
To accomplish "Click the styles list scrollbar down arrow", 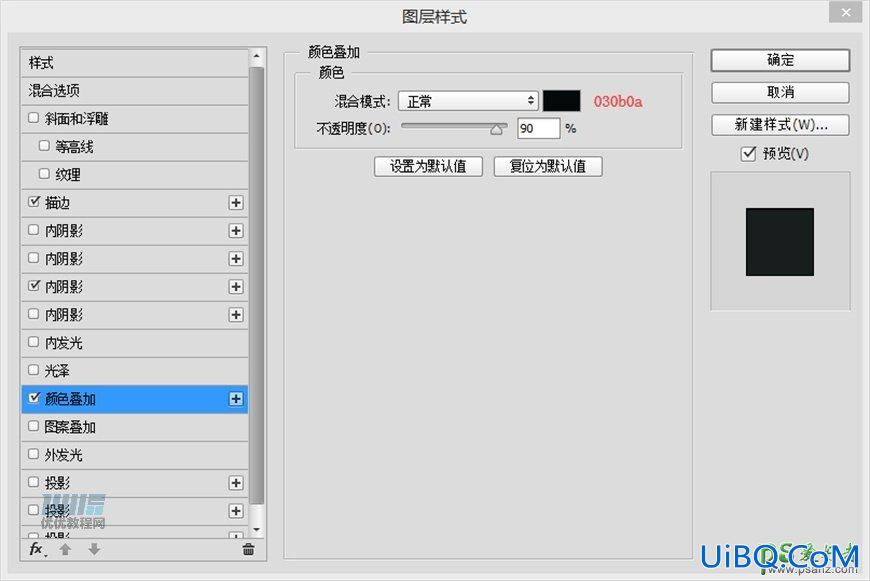I will click(256, 530).
